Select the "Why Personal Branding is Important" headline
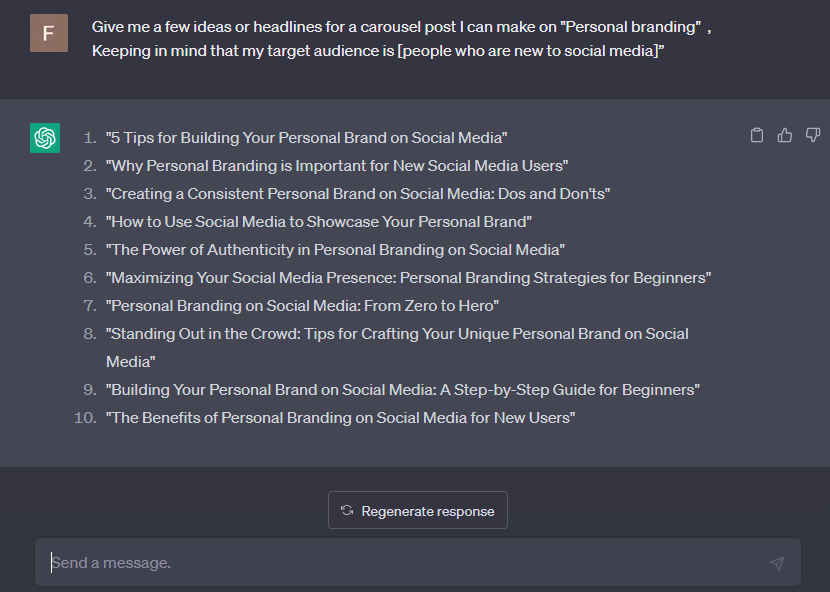The image size is (830, 592). (337, 166)
